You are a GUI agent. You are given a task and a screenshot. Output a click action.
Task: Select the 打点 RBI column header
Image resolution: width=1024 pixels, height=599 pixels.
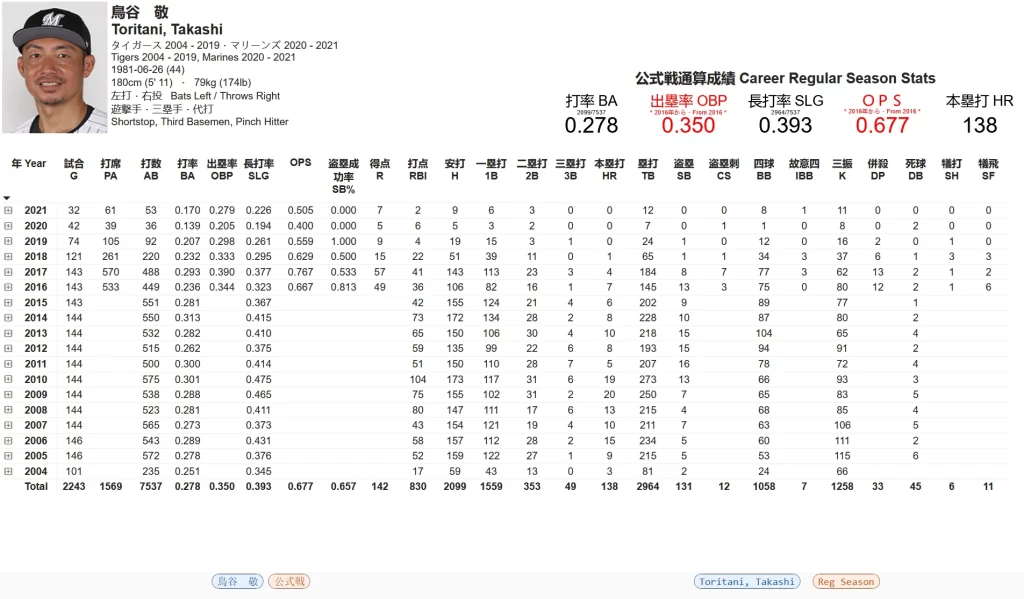(418, 169)
